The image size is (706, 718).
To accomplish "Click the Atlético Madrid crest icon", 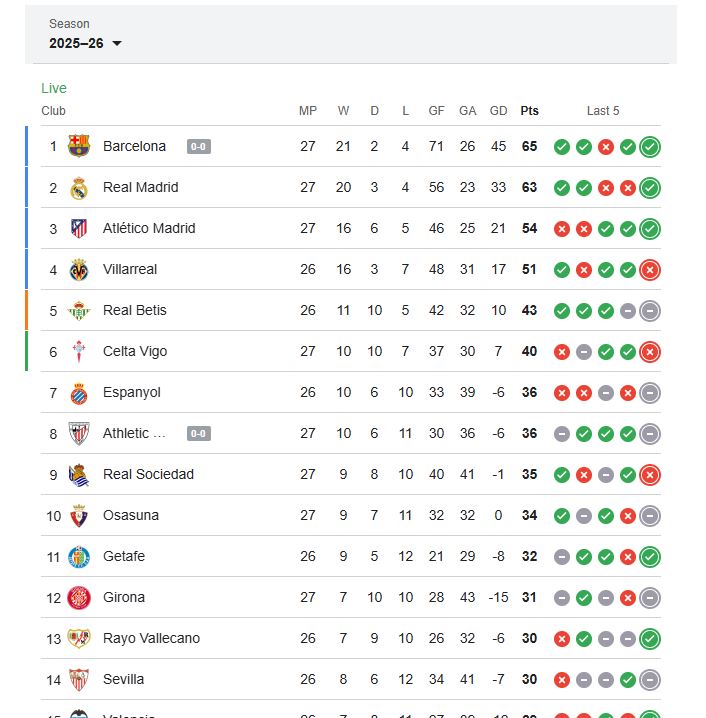I will (79, 228).
